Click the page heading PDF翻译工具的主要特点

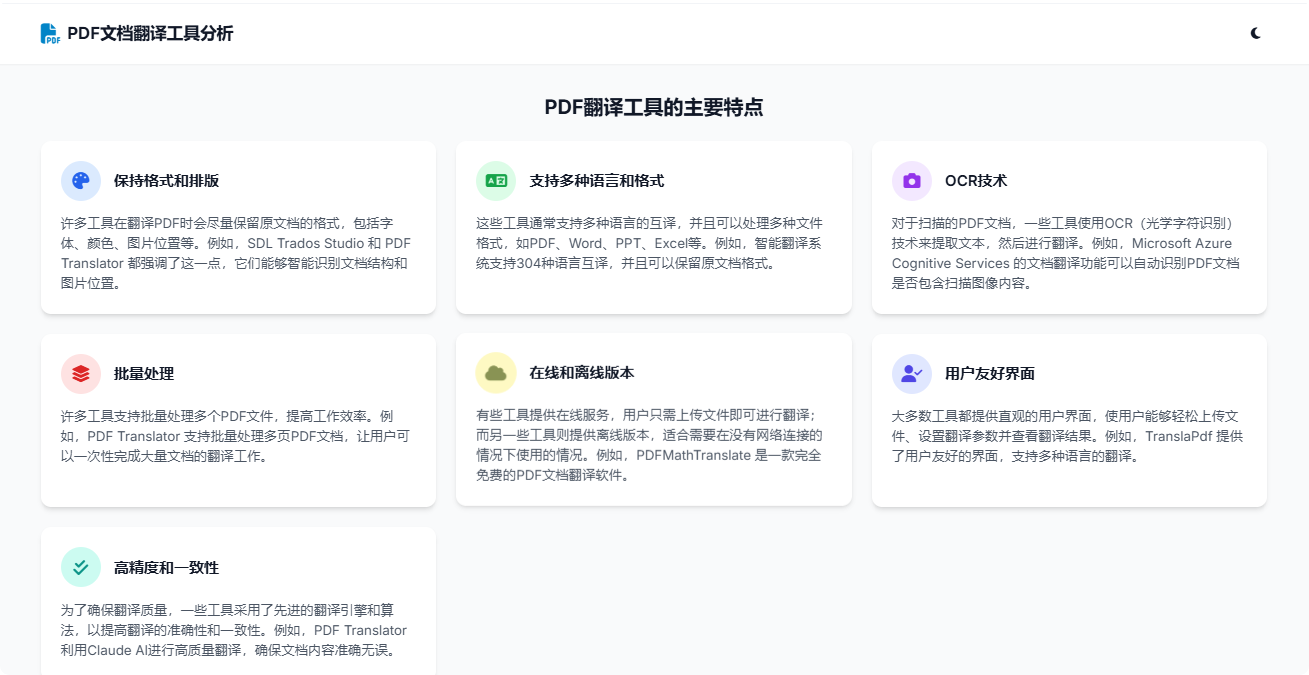(654, 106)
